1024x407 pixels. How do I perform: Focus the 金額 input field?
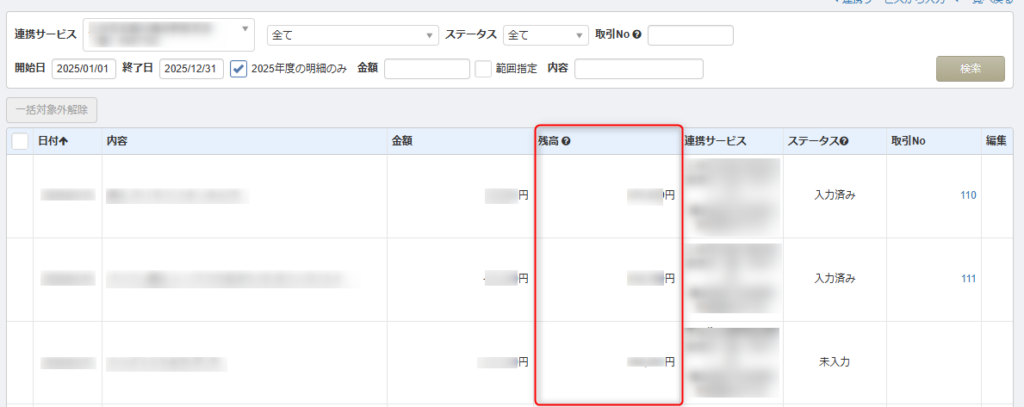(x=426, y=68)
